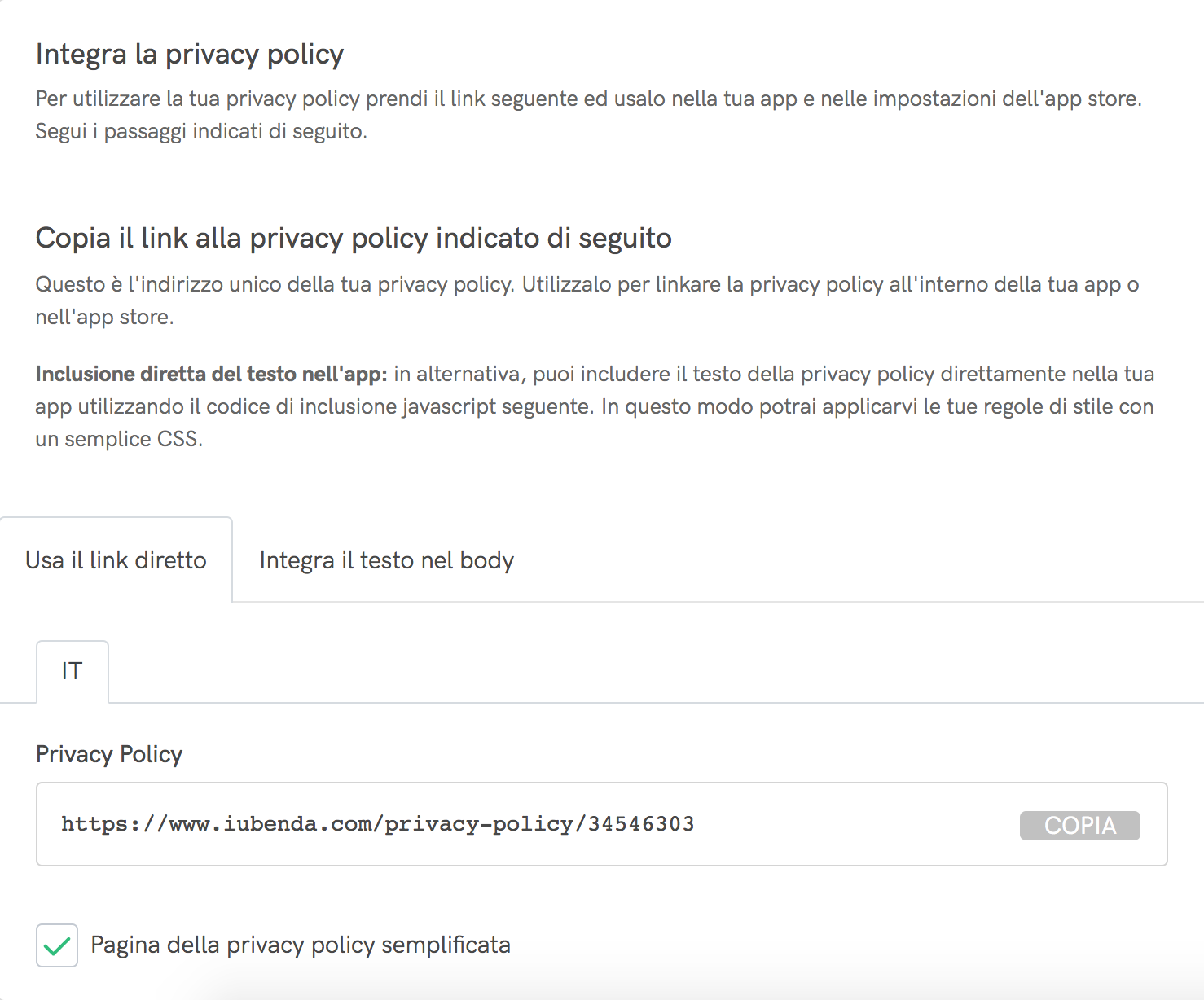This screenshot has width=1204, height=1000.
Task: Toggle the checkbox next to Pagina della privacy policy semplificata
Action: [56, 945]
